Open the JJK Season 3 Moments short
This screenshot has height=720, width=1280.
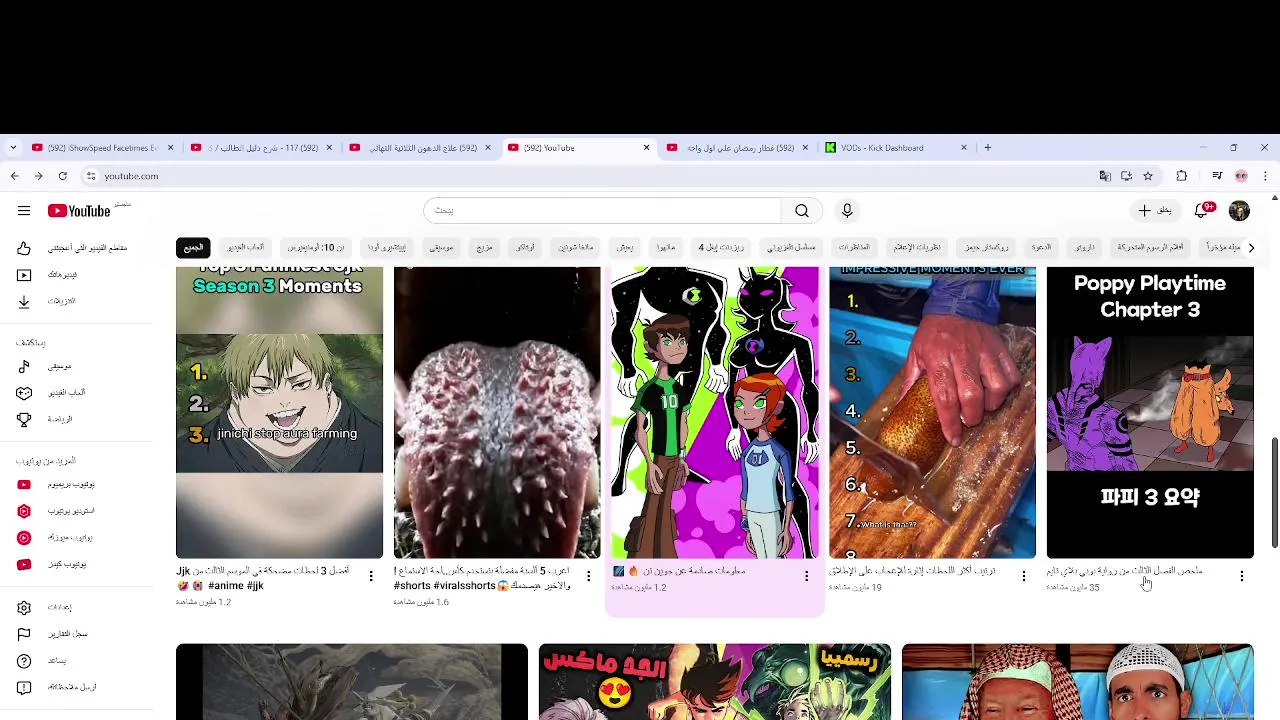(x=279, y=412)
